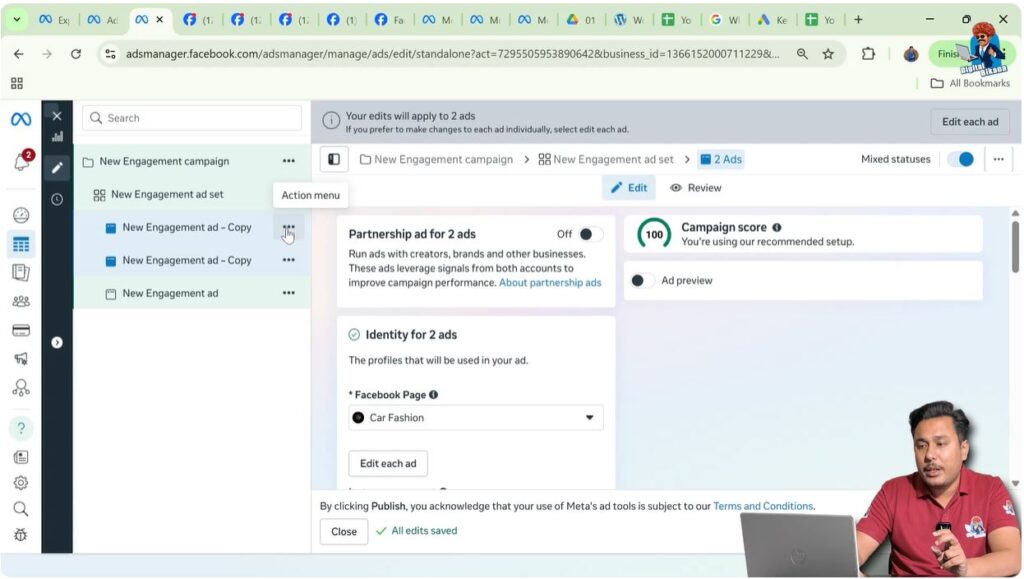Select the pencil edit icon in dark panel

(57, 168)
